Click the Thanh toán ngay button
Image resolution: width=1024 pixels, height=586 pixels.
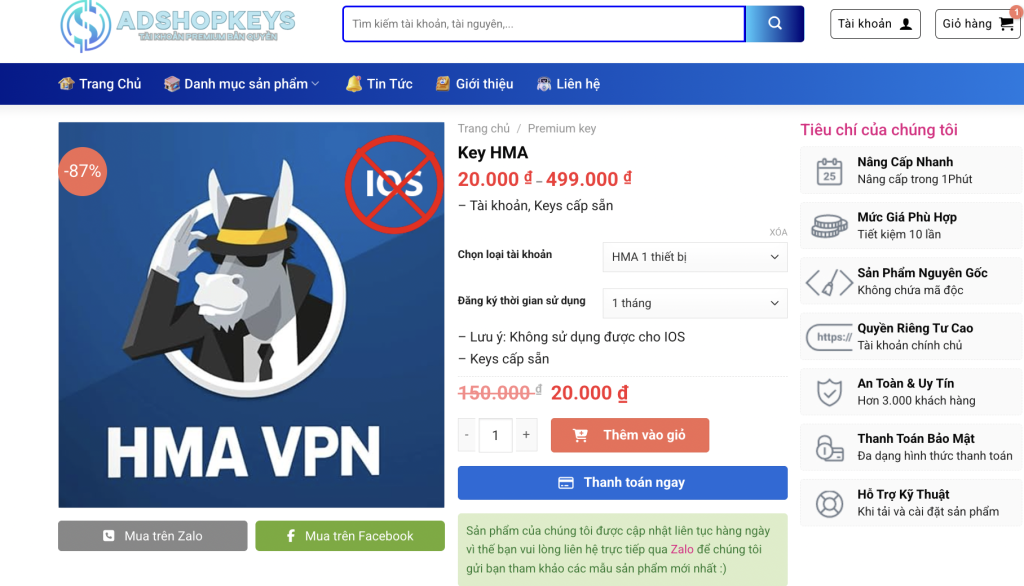[622, 483]
